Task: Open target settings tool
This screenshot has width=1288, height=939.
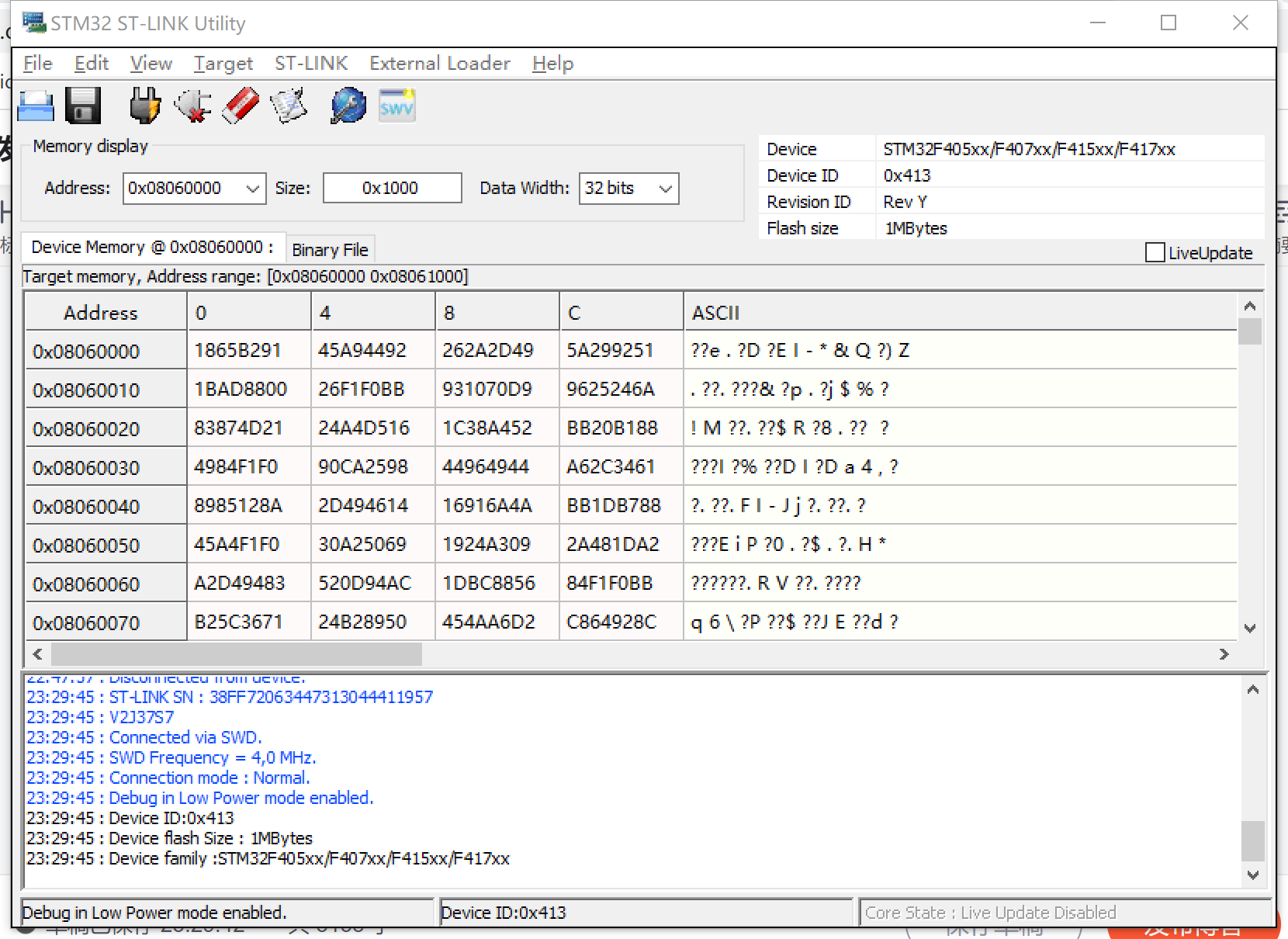Action: pyautogui.click(x=346, y=105)
